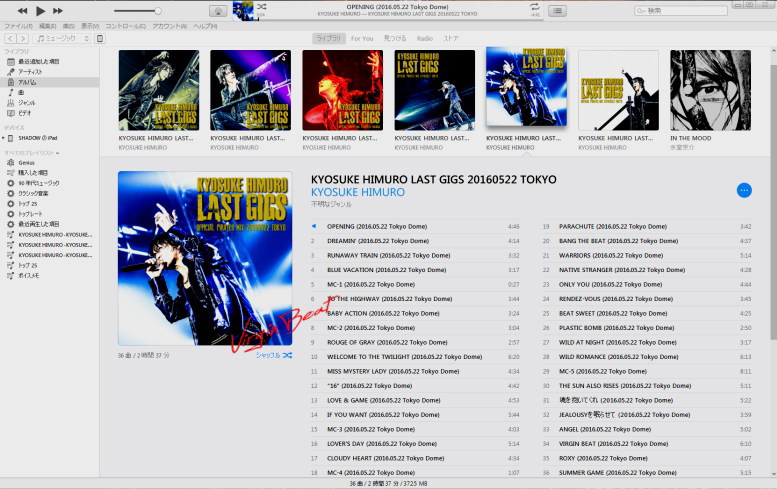Select track WELCOME TO THE TWILIGHT
The width and height of the screenshot is (777, 489).
(x=415, y=357)
